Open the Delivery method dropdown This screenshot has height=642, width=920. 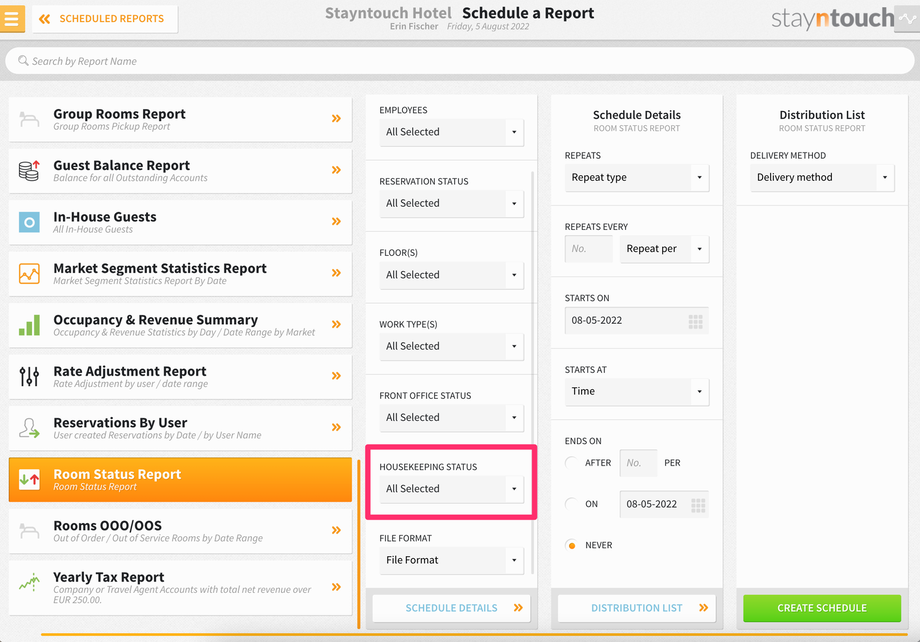click(x=822, y=177)
